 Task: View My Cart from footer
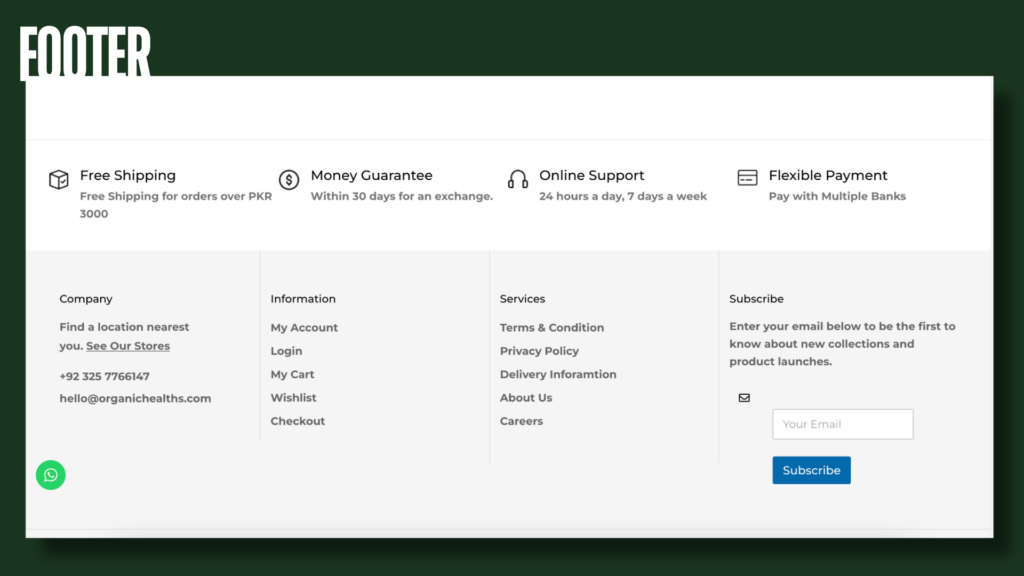[292, 375]
